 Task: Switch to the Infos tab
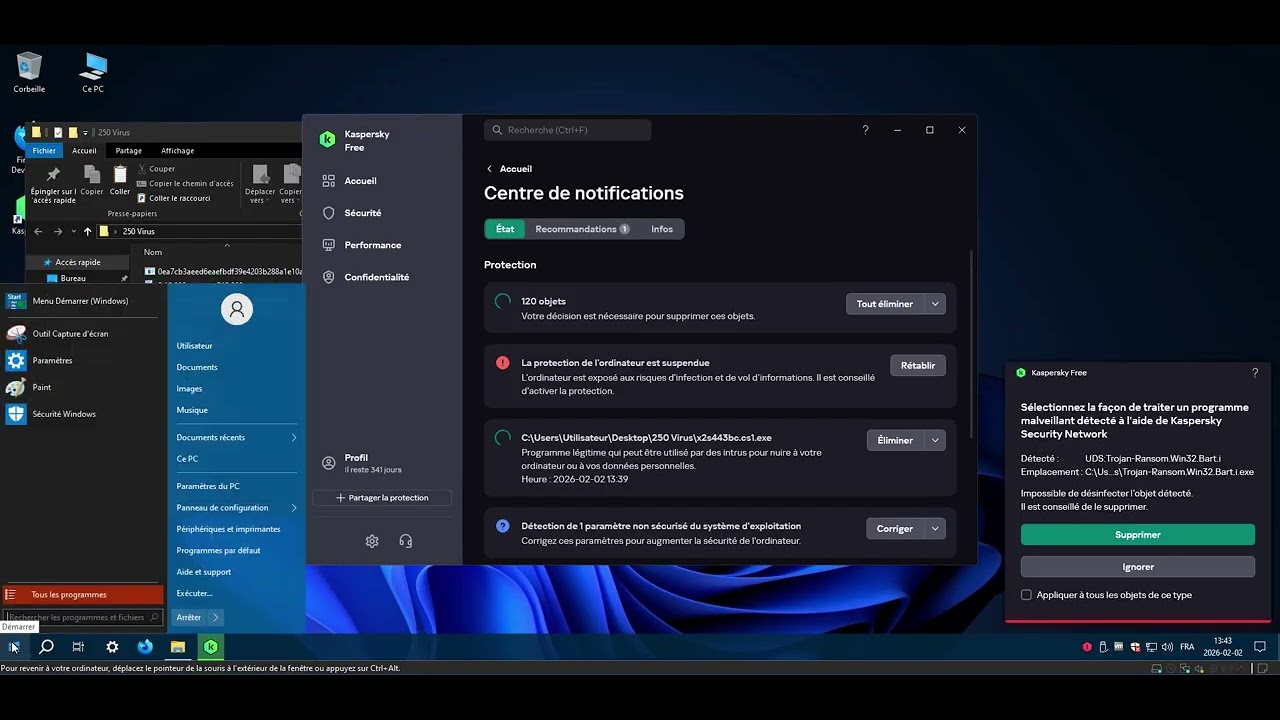662,229
